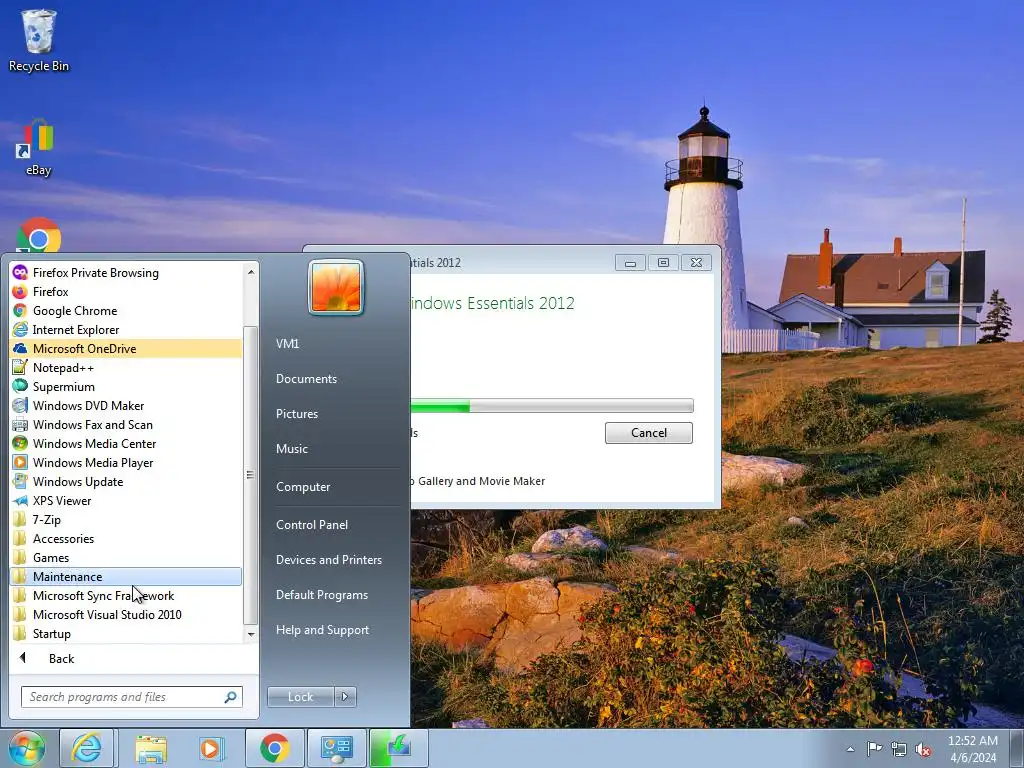Click the programs list scroll-up arrow
Screen dimensions: 1024x768
(251, 272)
